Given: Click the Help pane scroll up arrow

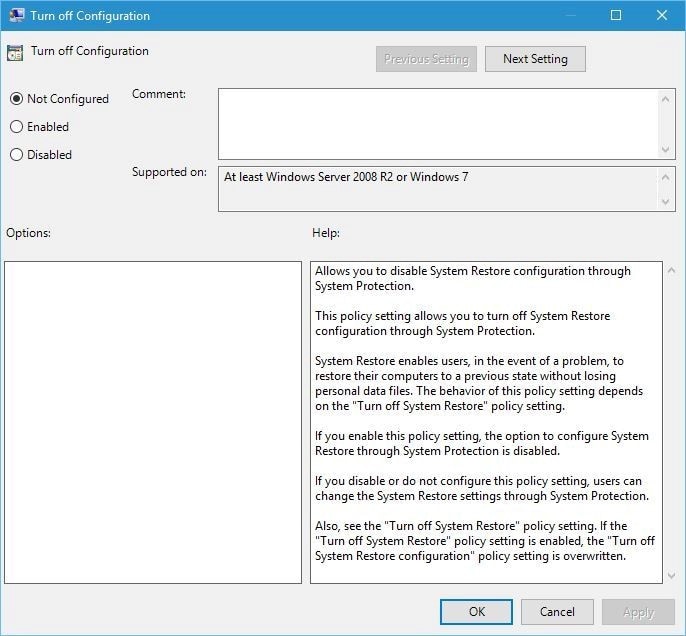Looking at the screenshot, I should (671, 271).
